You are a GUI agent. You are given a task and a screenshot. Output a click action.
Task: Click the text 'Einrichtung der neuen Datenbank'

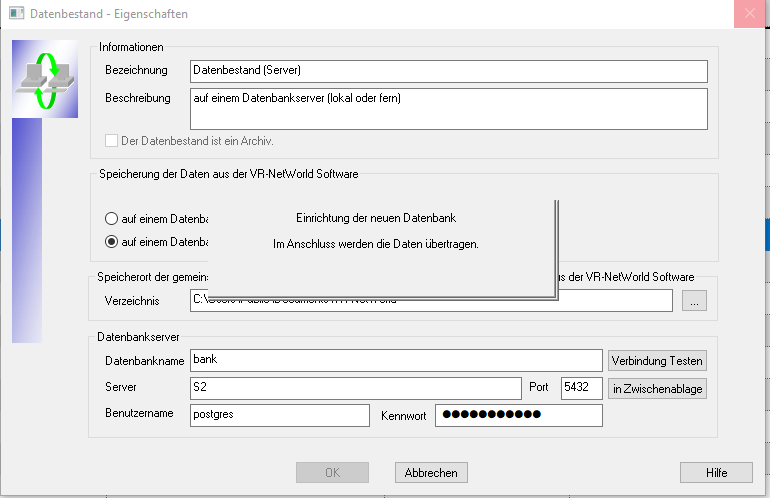376,218
